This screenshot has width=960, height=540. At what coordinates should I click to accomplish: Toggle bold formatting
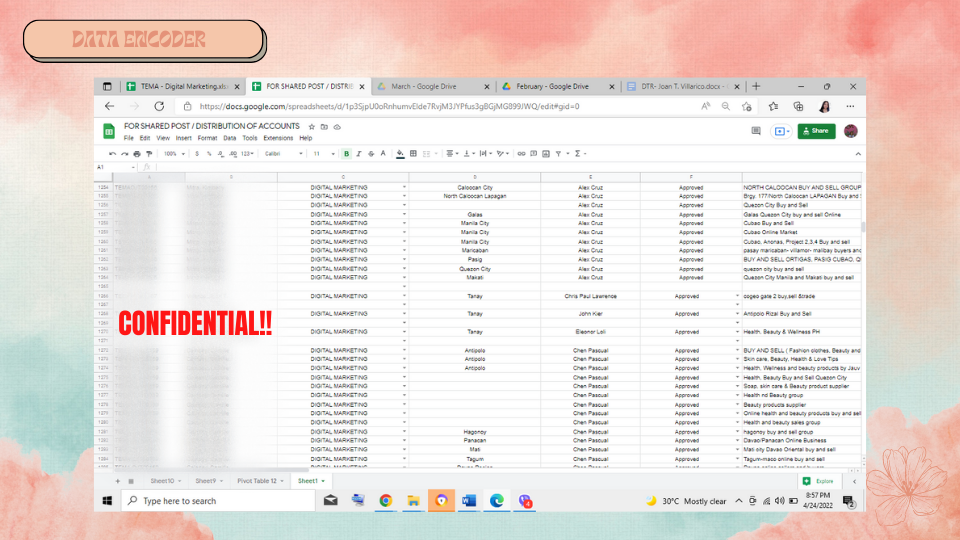coord(347,154)
